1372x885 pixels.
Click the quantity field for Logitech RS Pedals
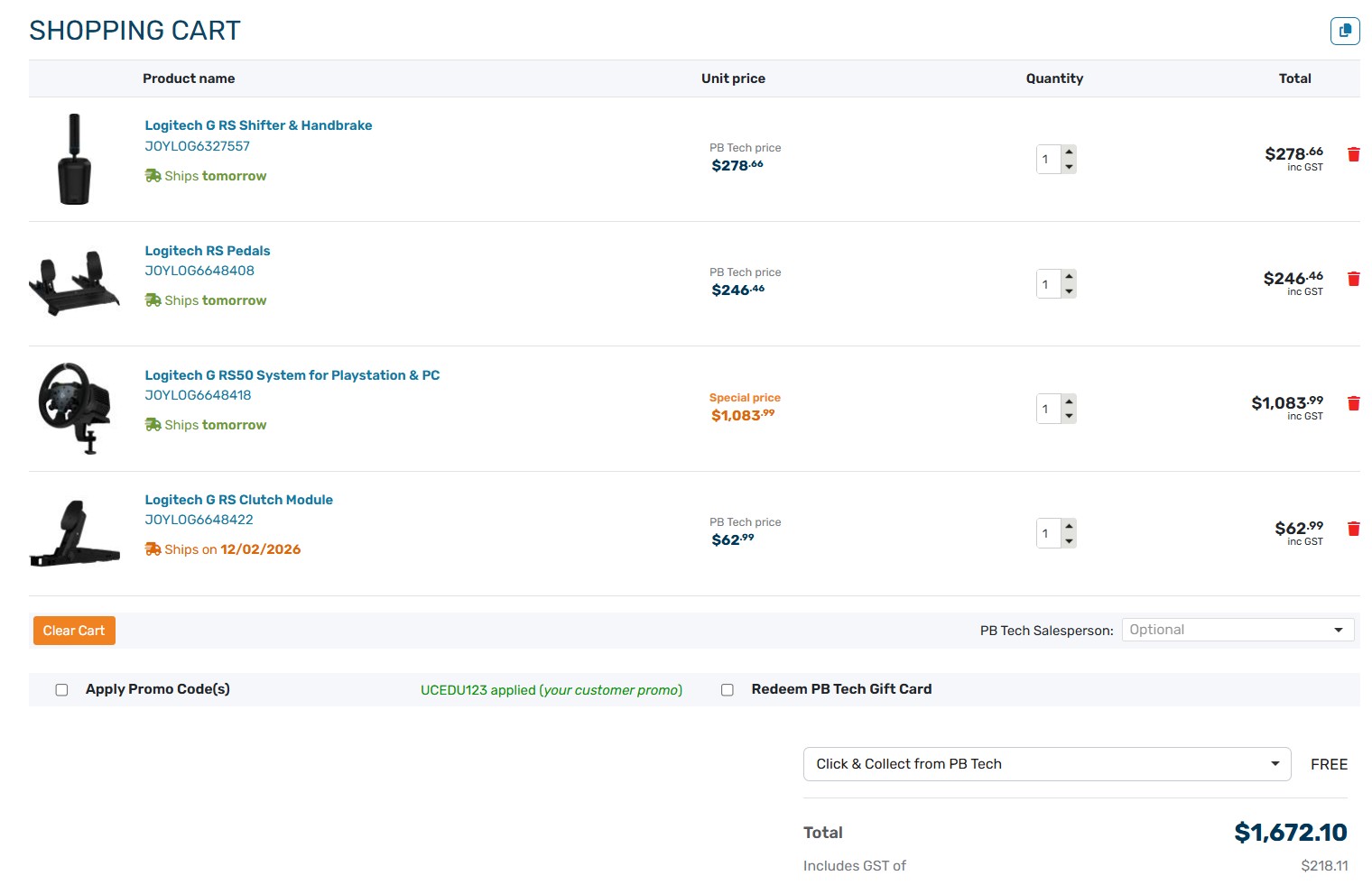(x=1048, y=284)
